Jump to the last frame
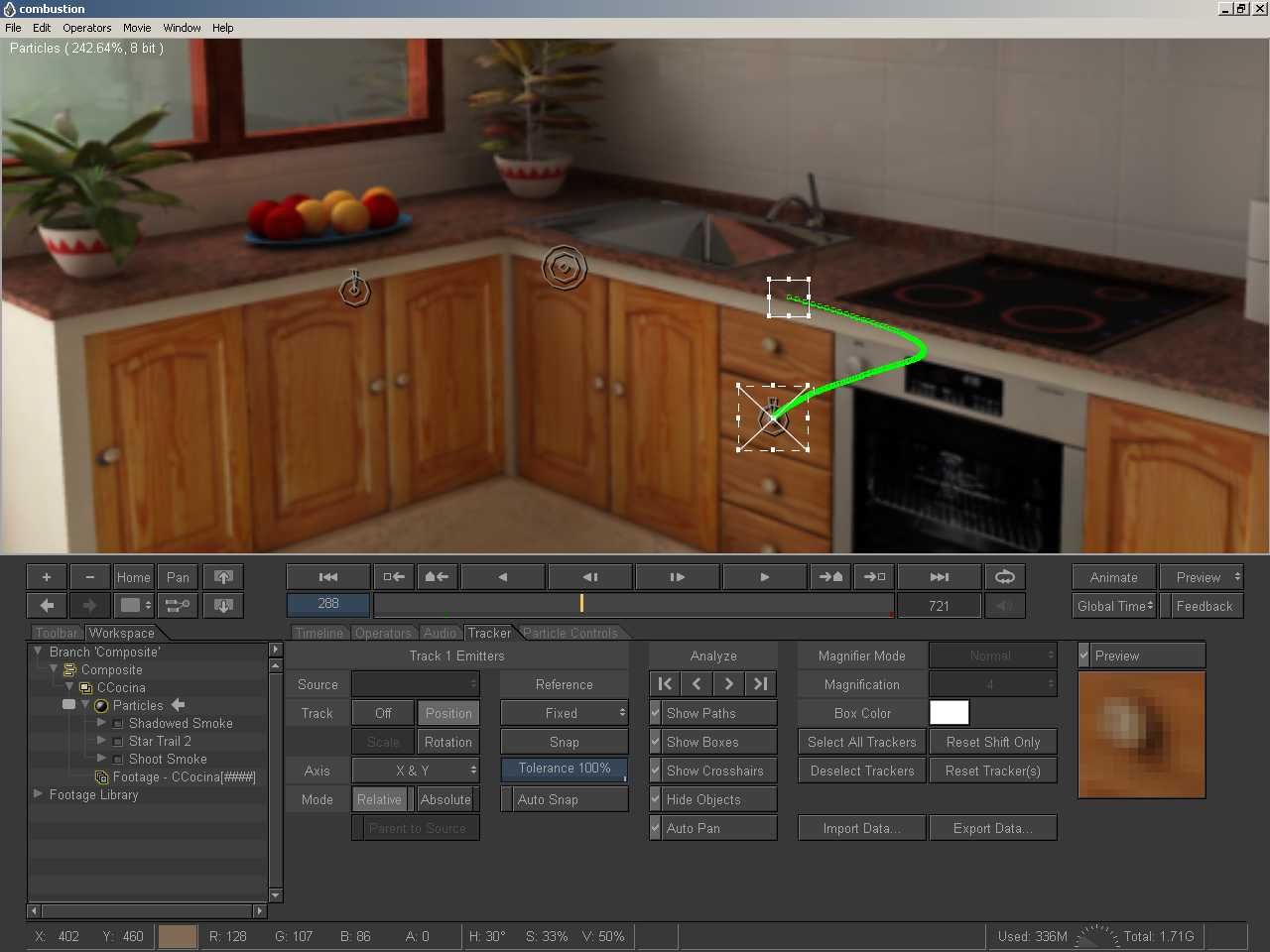 tap(940, 577)
